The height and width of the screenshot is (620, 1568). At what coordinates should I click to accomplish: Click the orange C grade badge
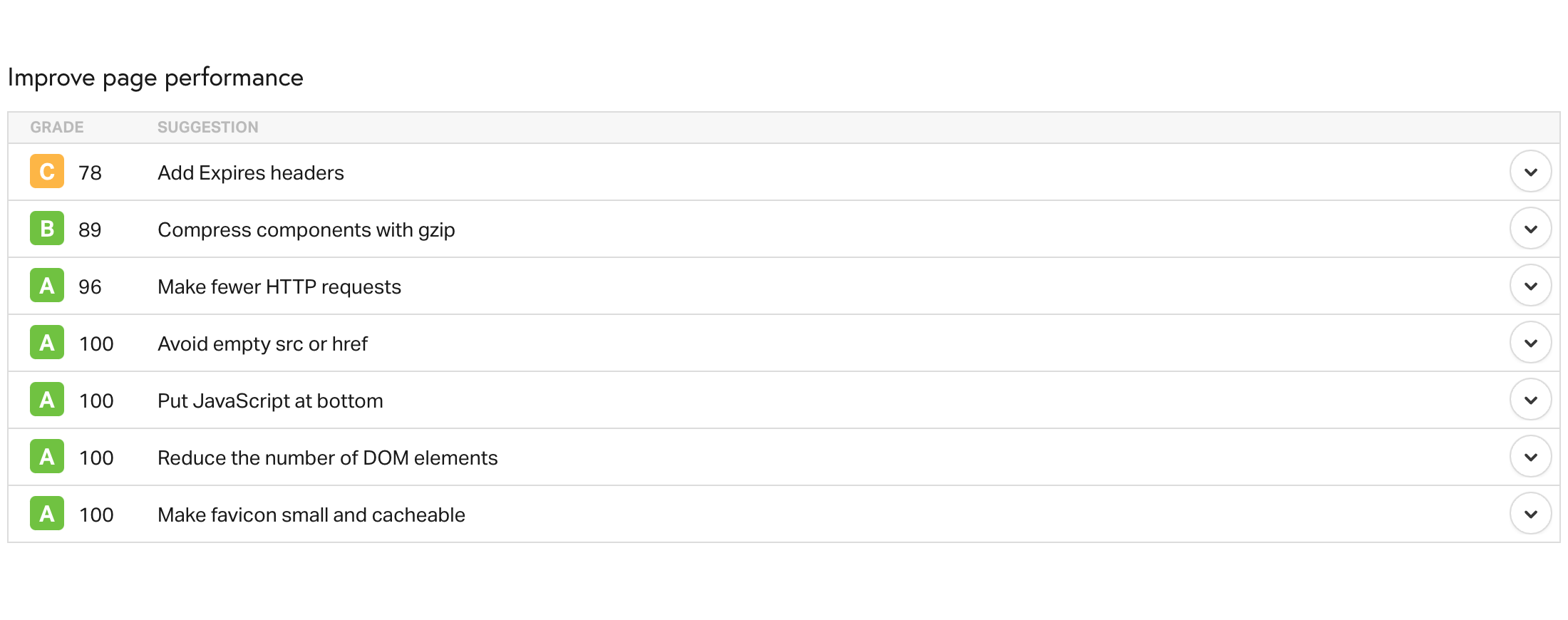click(x=47, y=172)
